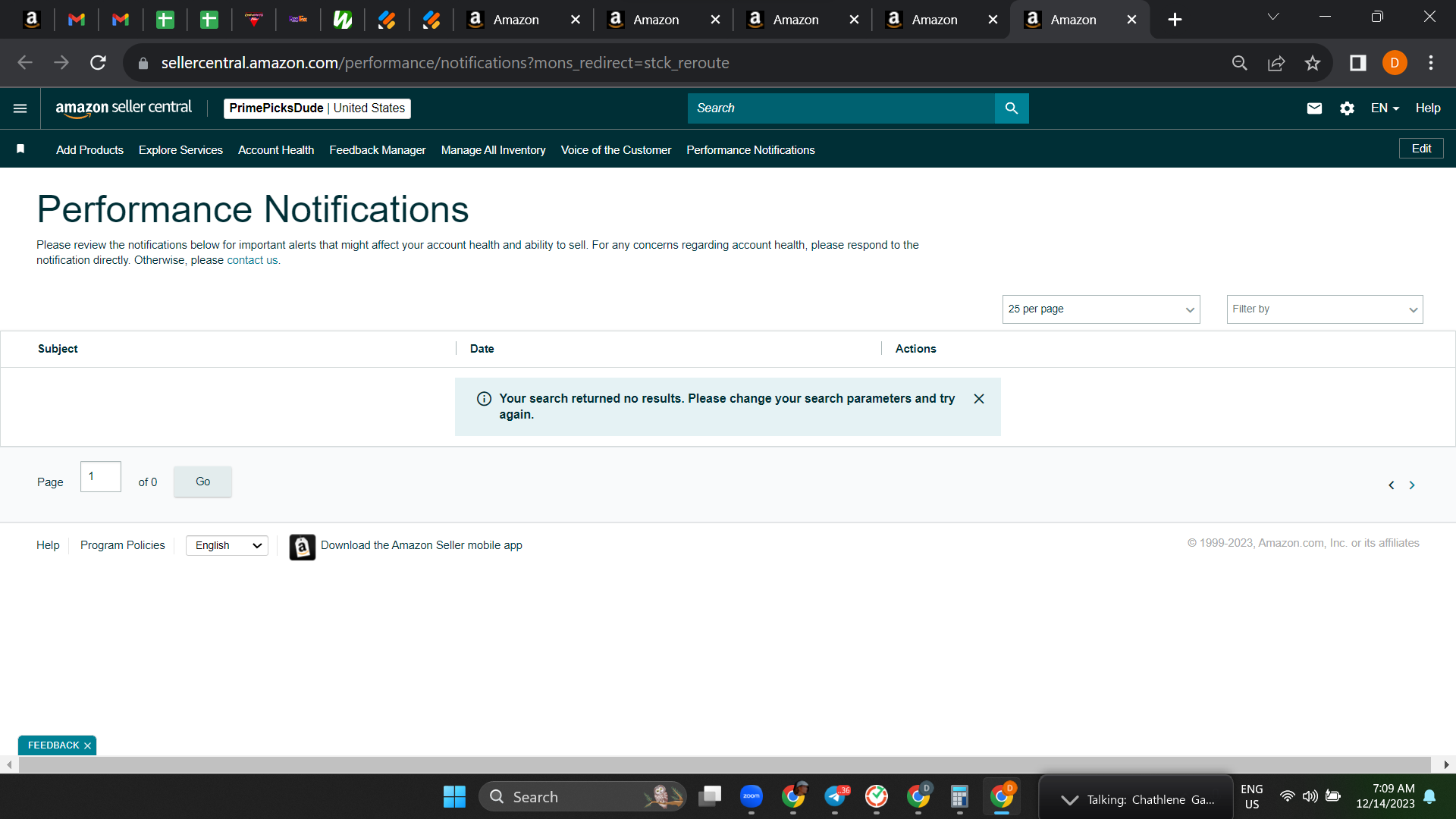Open Account Health menu item
This screenshot has height=819, width=1456.
(276, 150)
